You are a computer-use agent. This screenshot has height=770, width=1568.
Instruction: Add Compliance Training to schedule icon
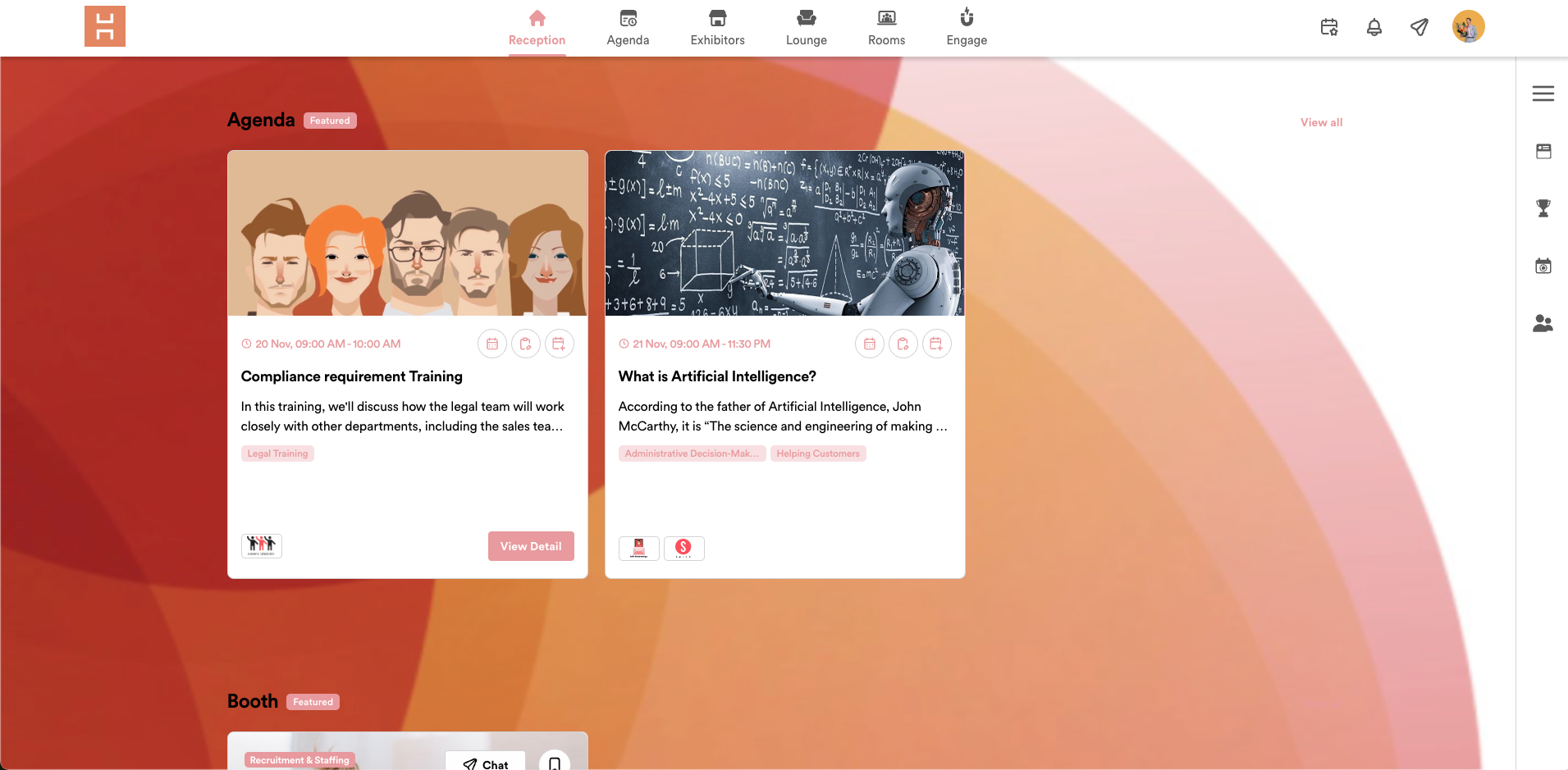(560, 344)
